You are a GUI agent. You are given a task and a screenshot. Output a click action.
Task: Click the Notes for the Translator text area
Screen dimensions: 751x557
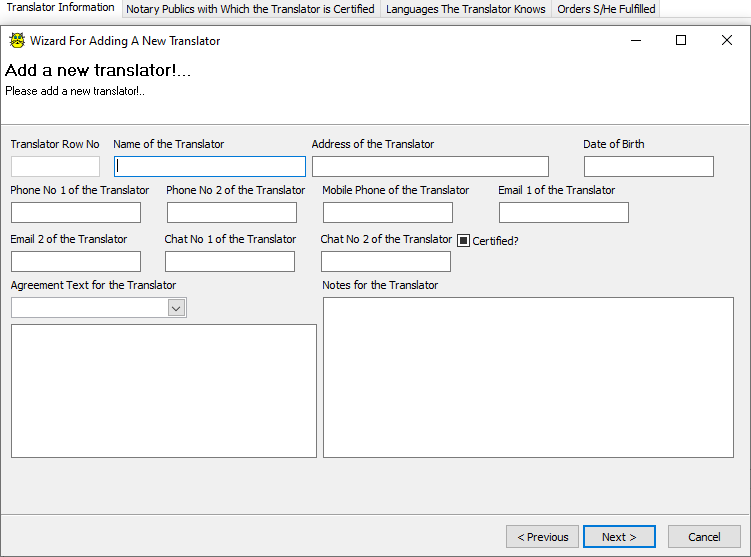(528, 377)
